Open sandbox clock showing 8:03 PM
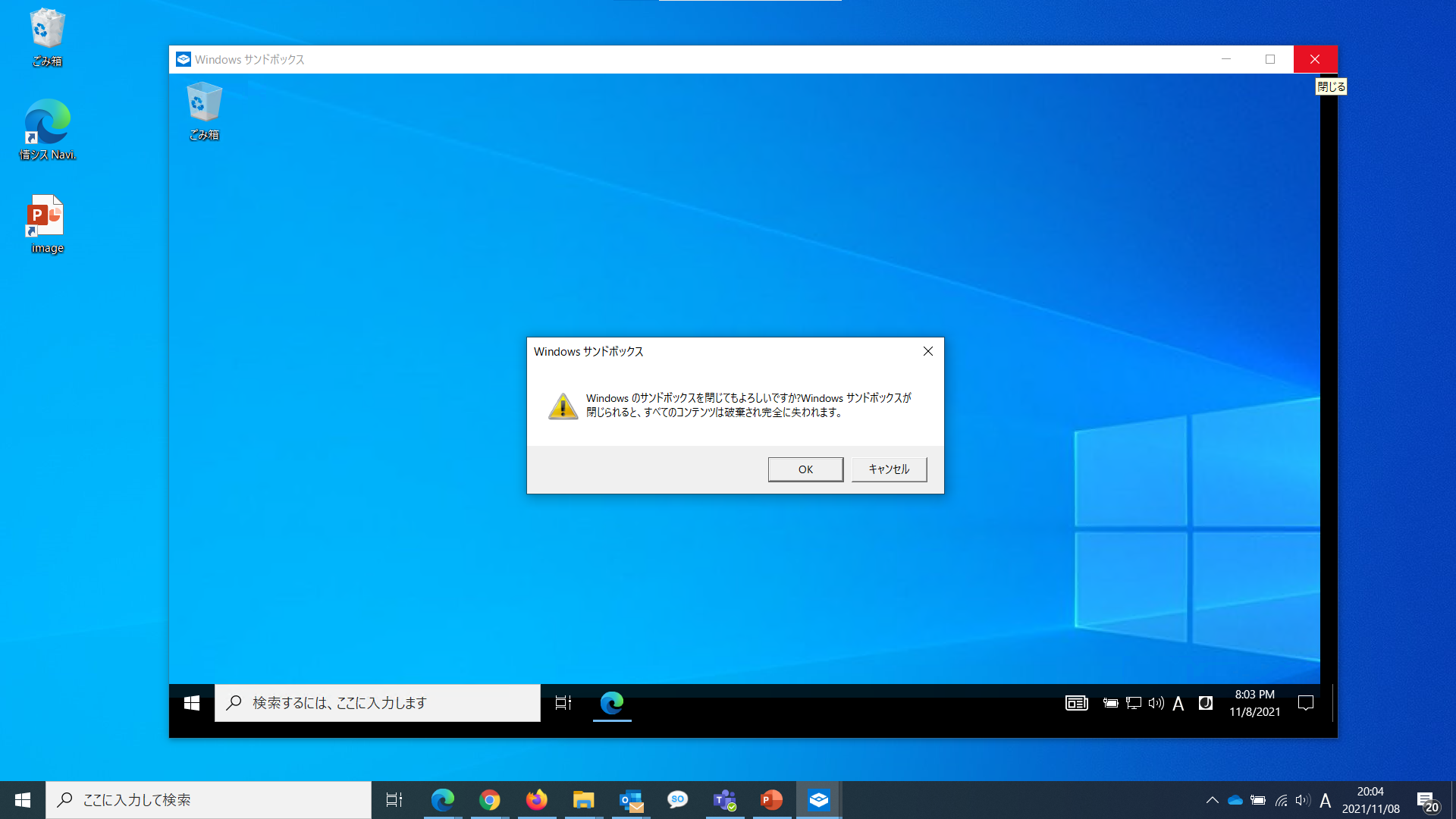Viewport: 1456px width, 819px height. pos(1255,703)
